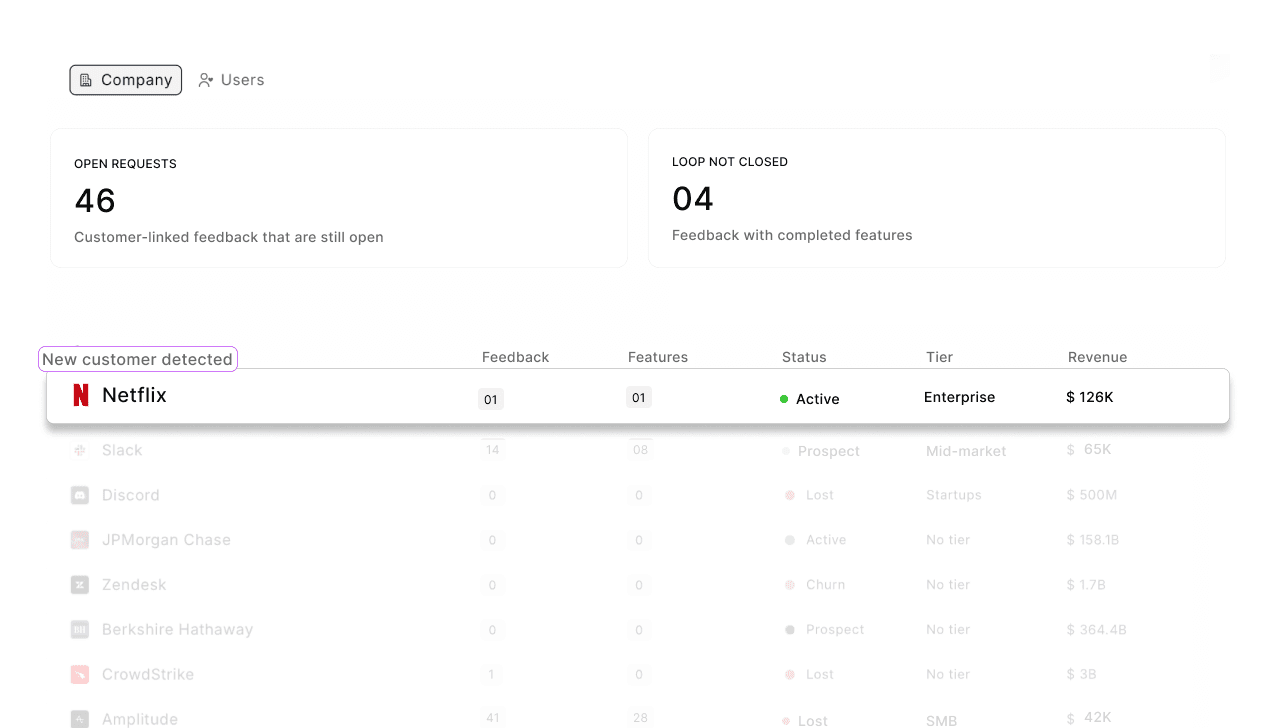Image resolution: width=1276 pixels, height=728 pixels.
Task: Open the Zendesk company row
Action: [x=638, y=585]
